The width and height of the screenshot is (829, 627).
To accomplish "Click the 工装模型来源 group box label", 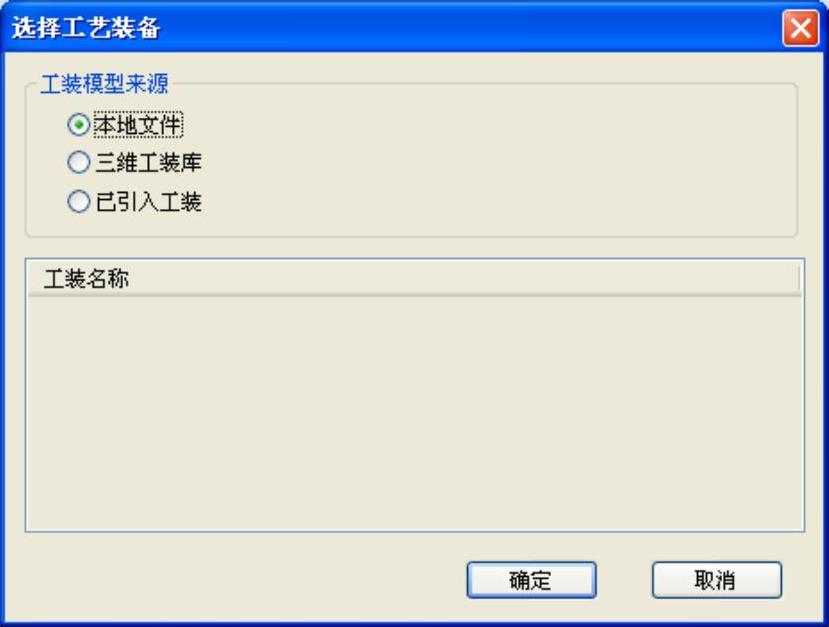I will click(105, 84).
